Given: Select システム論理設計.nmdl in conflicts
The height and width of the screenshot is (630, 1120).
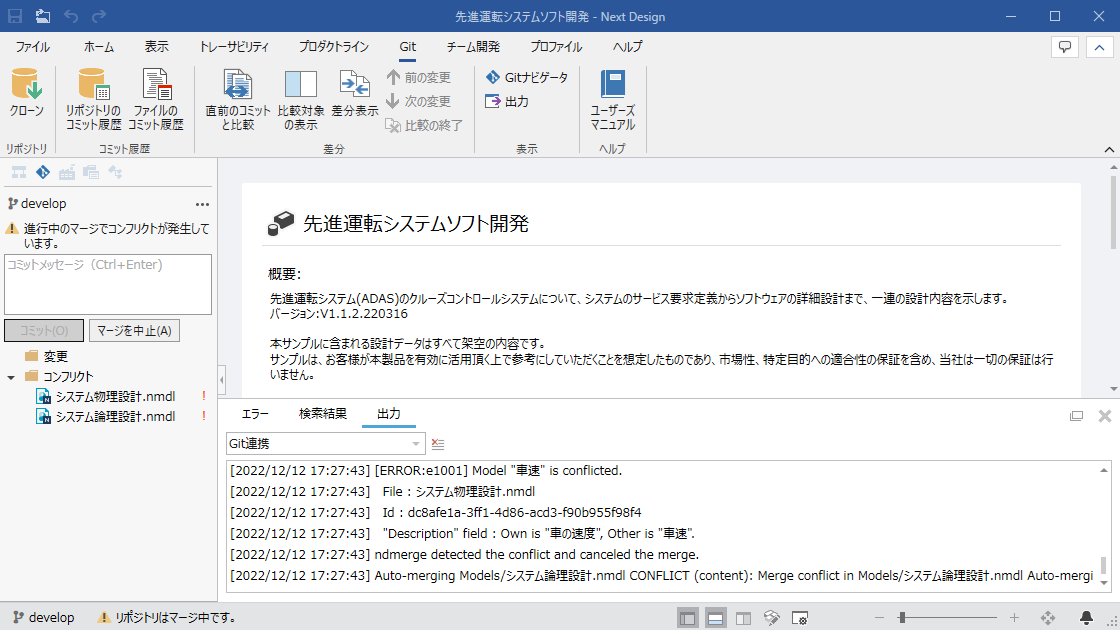Looking at the screenshot, I should coord(115,416).
